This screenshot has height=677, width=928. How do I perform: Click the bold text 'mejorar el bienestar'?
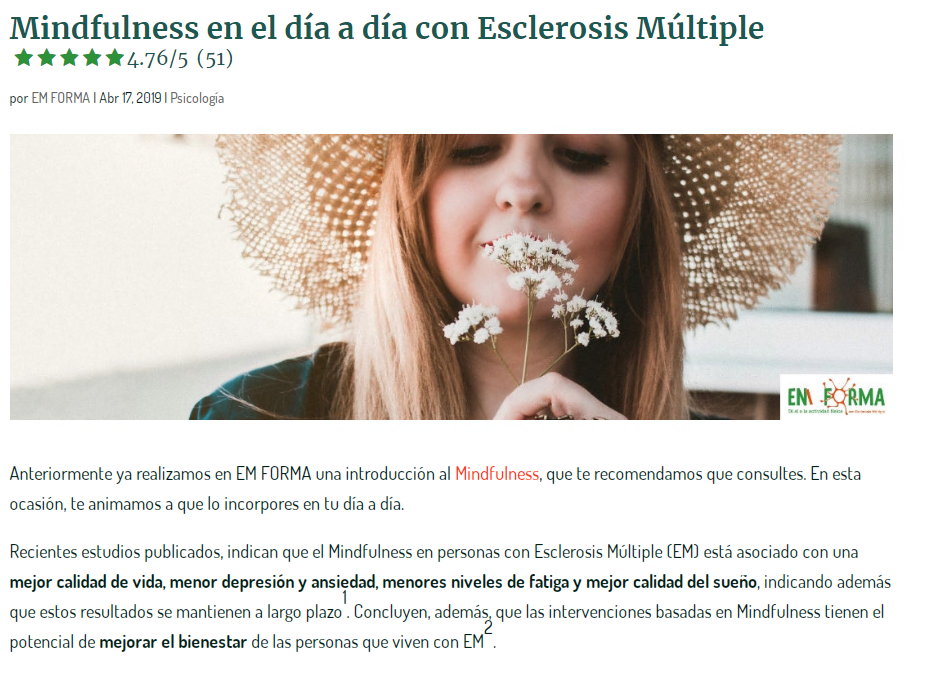(173, 642)
